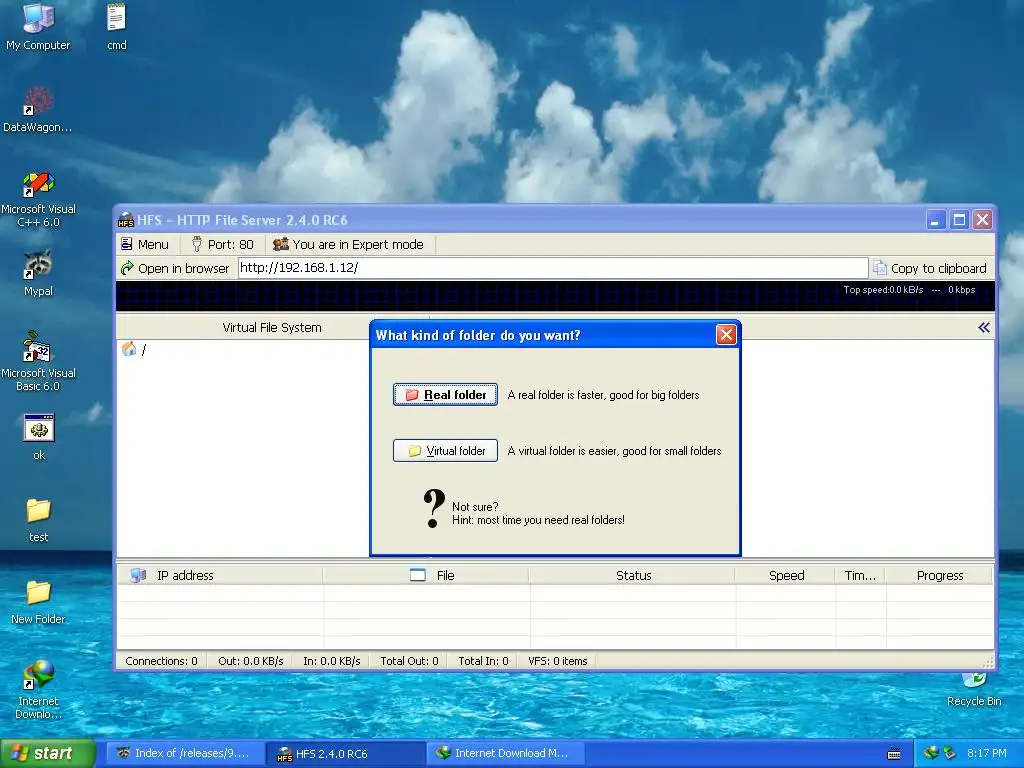Click 'Total In: 0' status entry
1024x768 pixels.
(x=483, y=661)
